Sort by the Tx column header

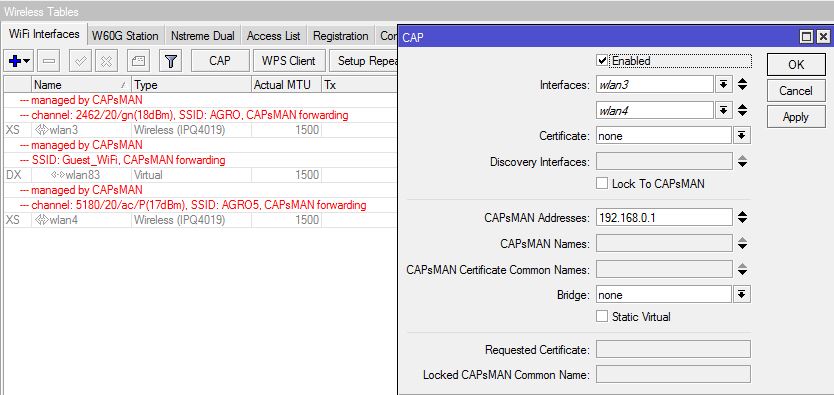(360, 85)
